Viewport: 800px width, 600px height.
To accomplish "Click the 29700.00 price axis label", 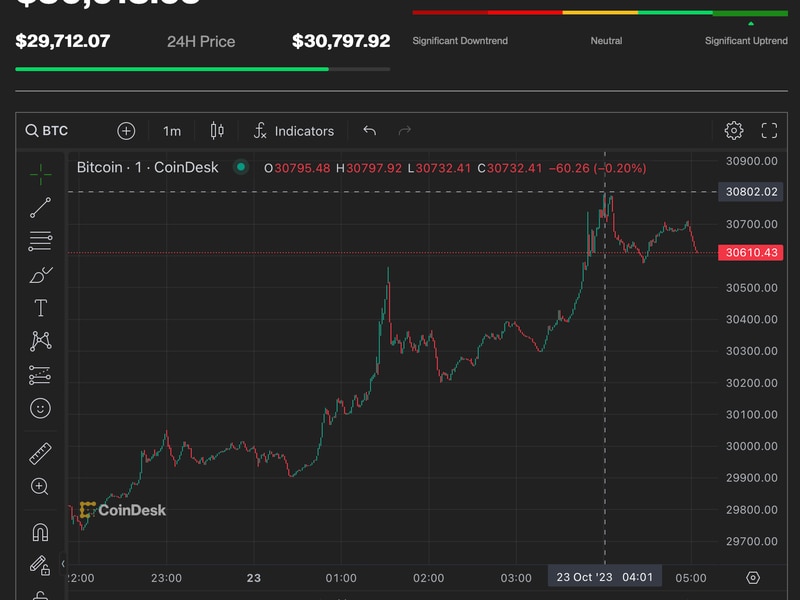I will [752, 541].
